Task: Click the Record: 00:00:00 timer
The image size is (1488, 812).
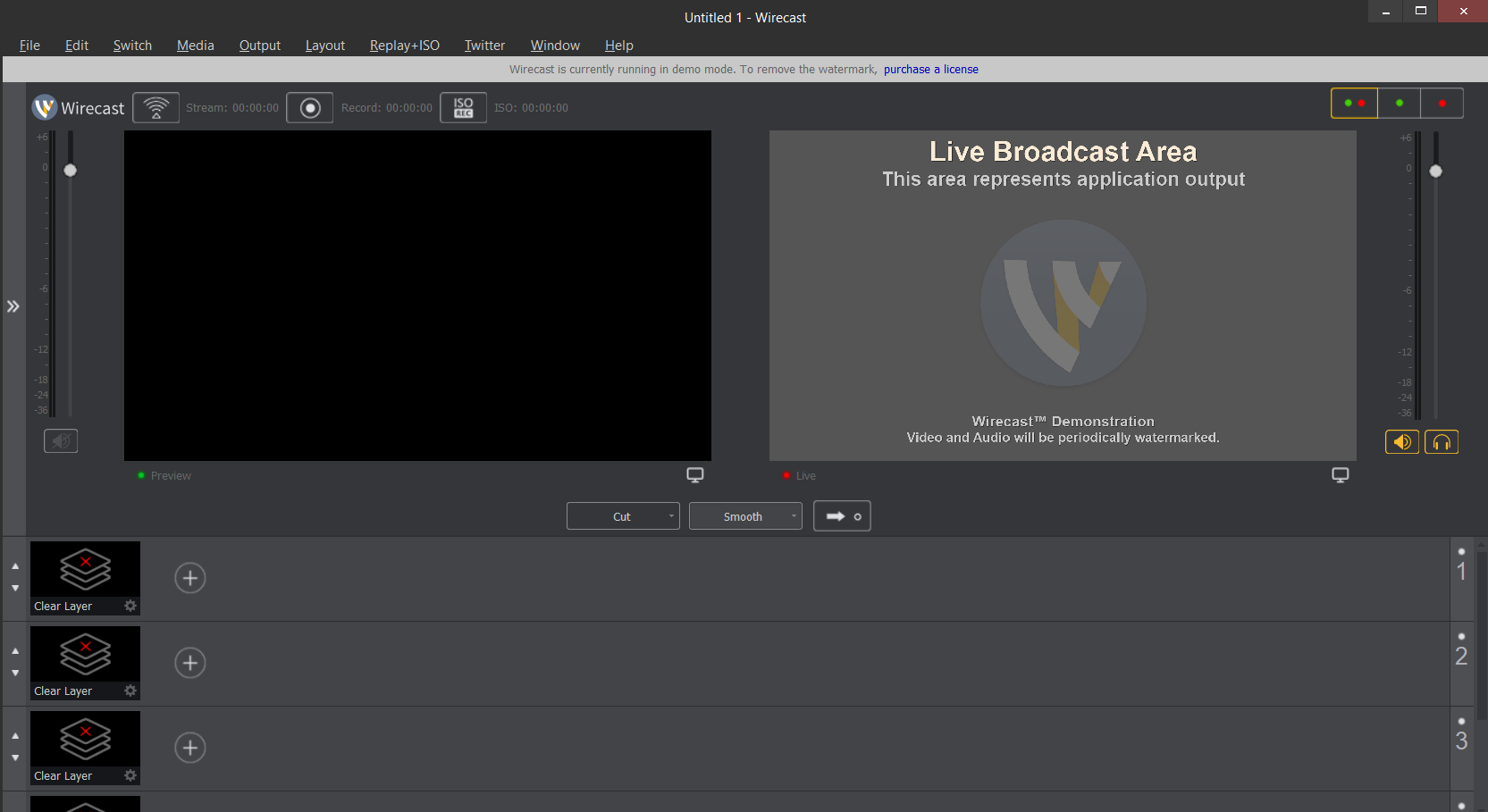Action: [387, 108]
